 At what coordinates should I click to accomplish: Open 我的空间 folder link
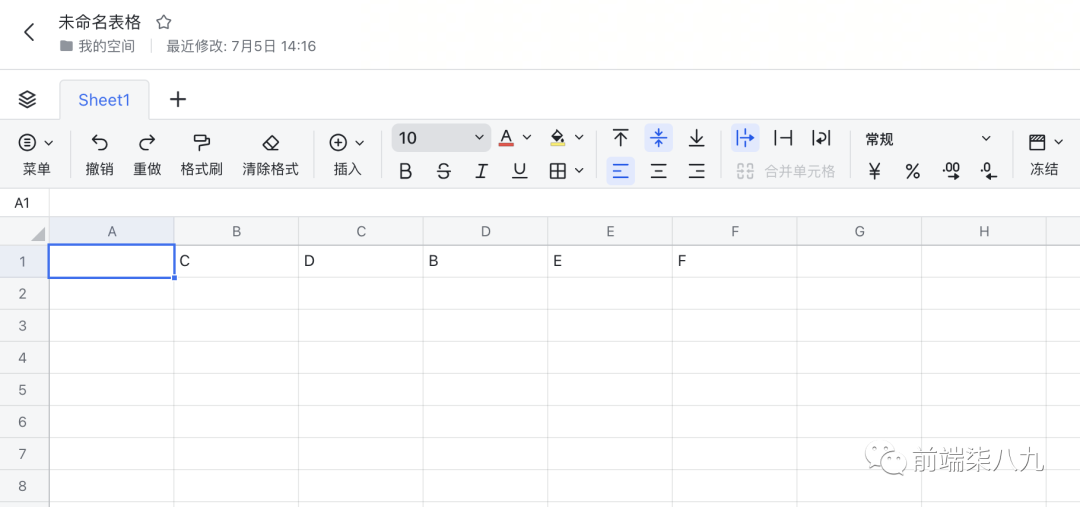tap(97, 46)
